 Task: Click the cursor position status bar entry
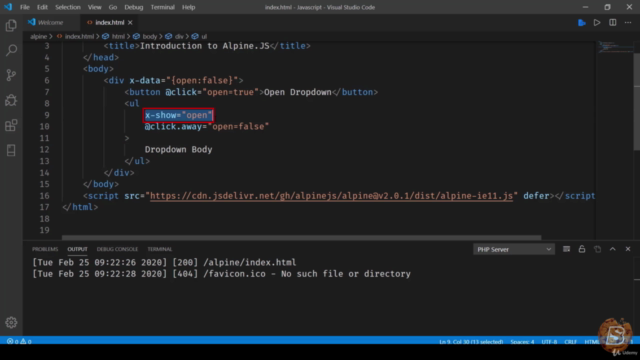click(471, 342)
